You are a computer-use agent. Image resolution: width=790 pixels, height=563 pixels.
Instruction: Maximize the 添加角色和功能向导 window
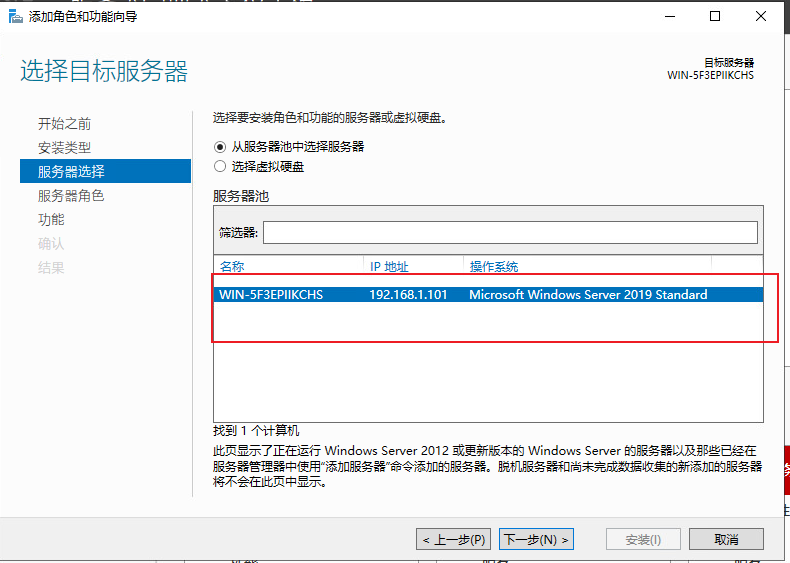(714, 17)
